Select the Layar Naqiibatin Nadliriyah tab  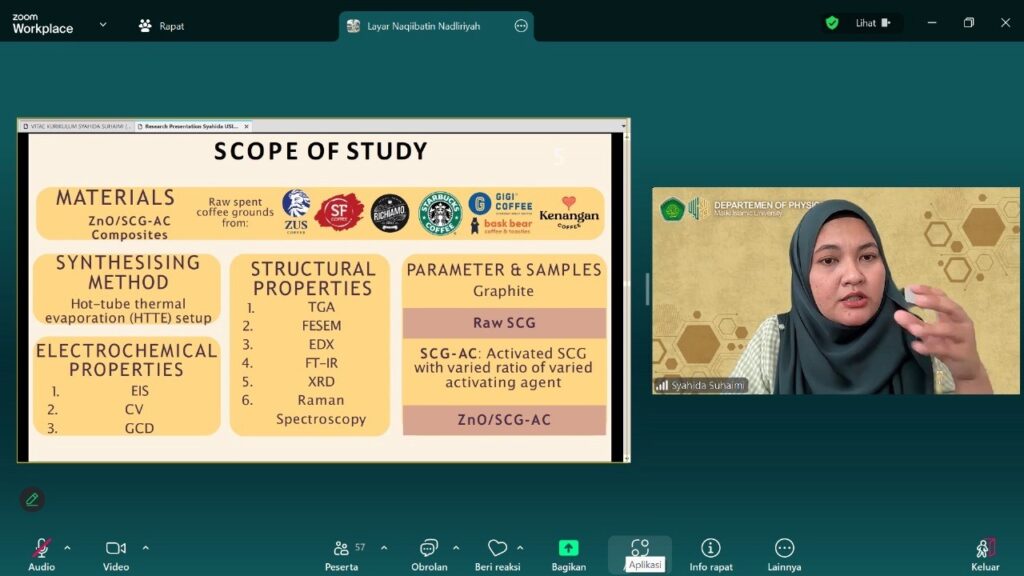[425, 26]
